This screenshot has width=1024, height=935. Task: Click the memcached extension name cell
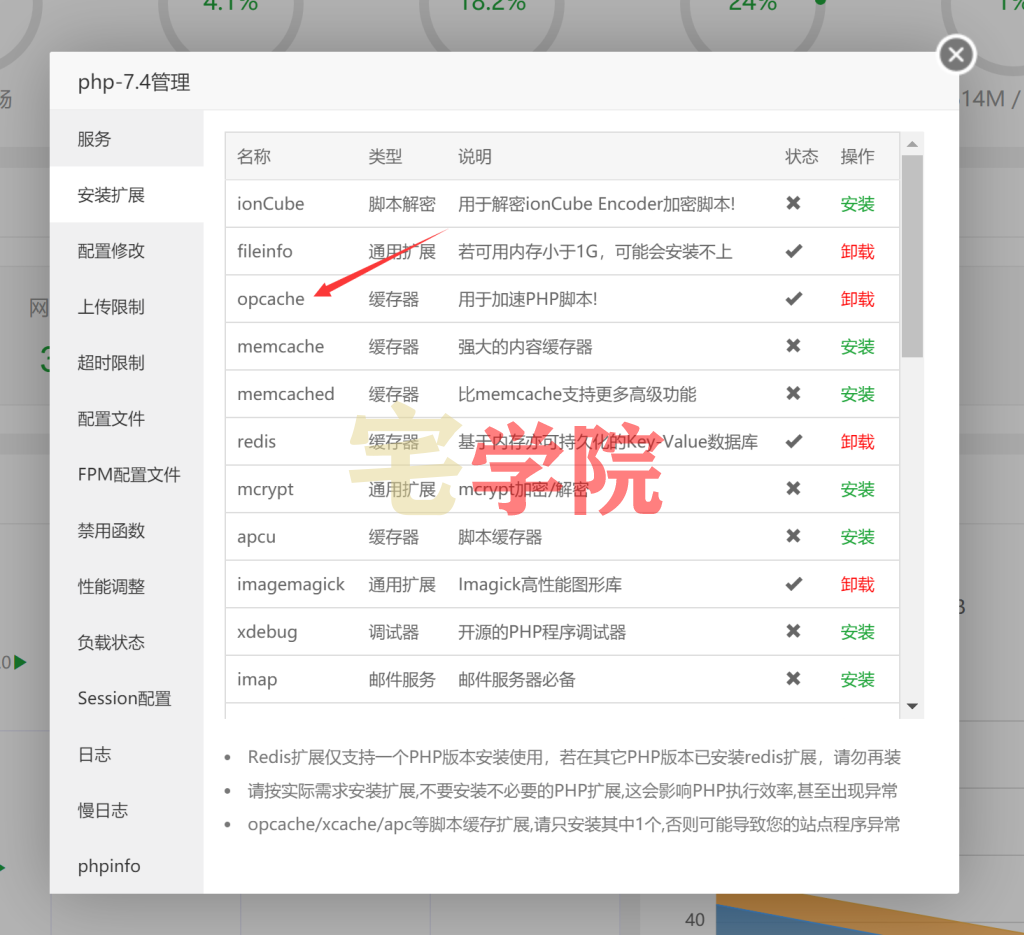285,394
